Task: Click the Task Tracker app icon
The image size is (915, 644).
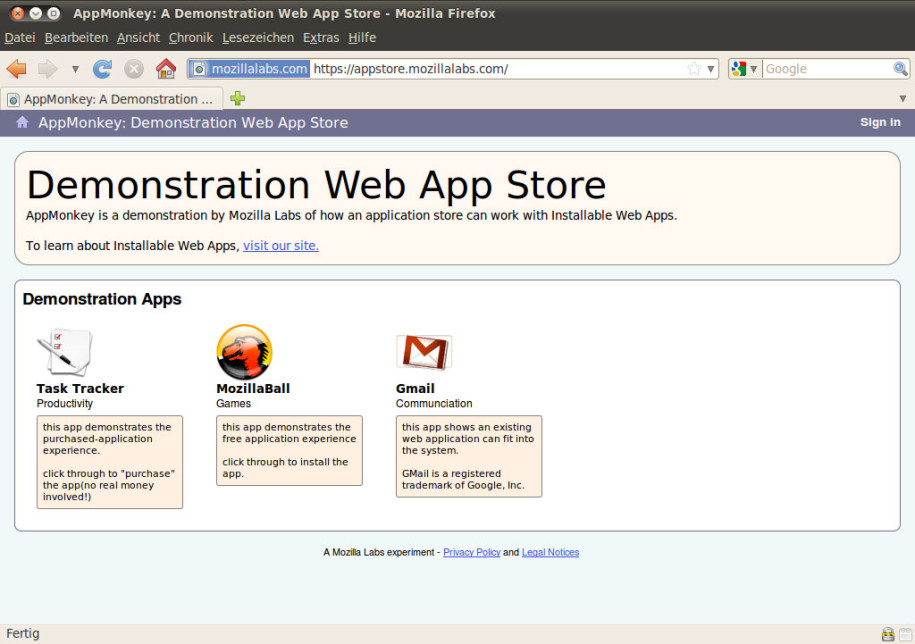Action: (x=65, y=352)
